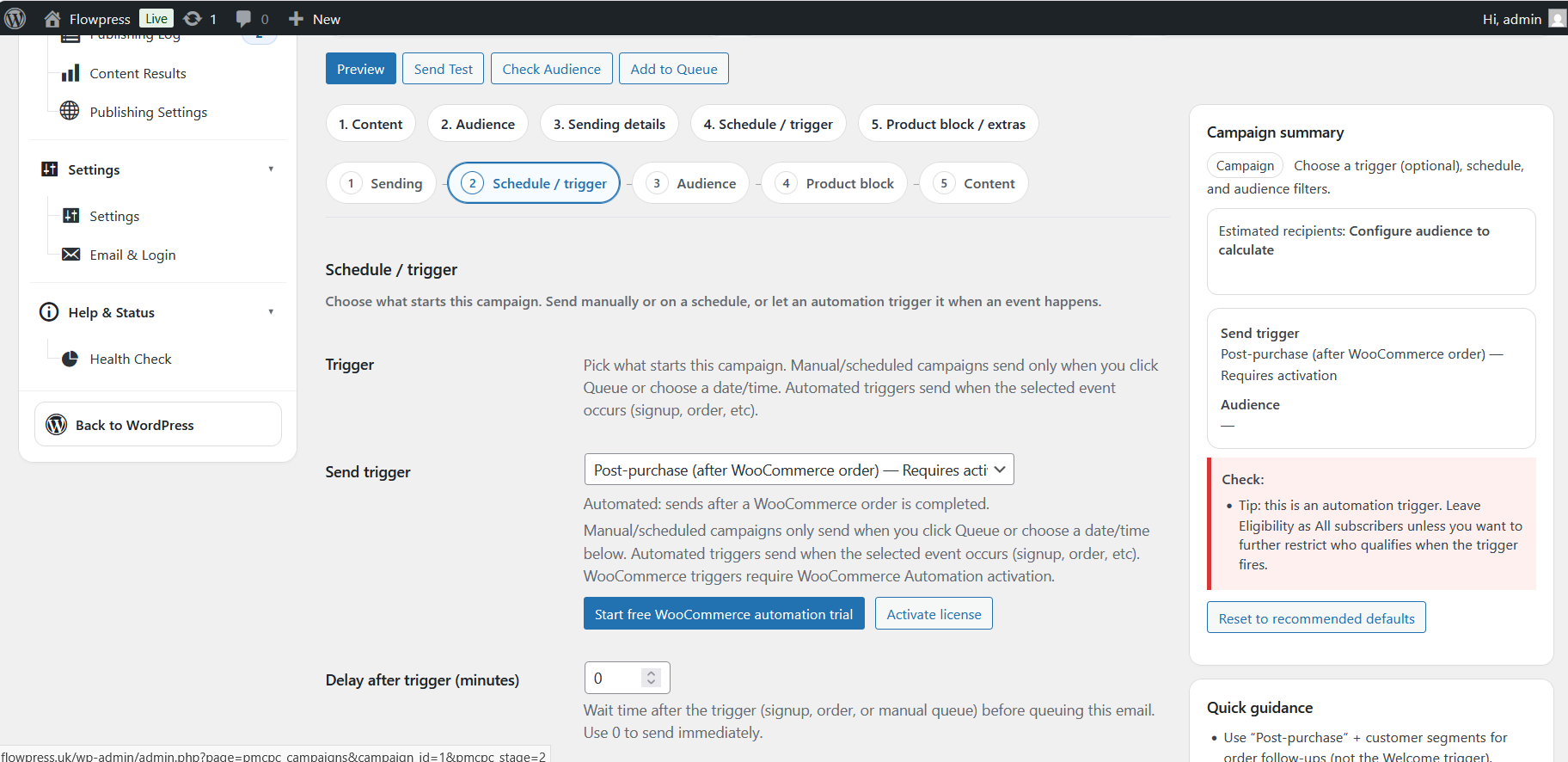1568x762 pixels.
Task: Click the delay minutes stepper arrows
Action: click(x=652, y=678)
